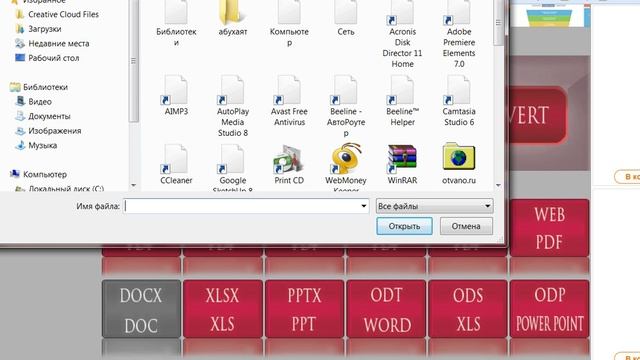The image size is (640, 360).
Task: Choose the ODP POWER POINT conversion tile
Action: click(x=549, y=309)
